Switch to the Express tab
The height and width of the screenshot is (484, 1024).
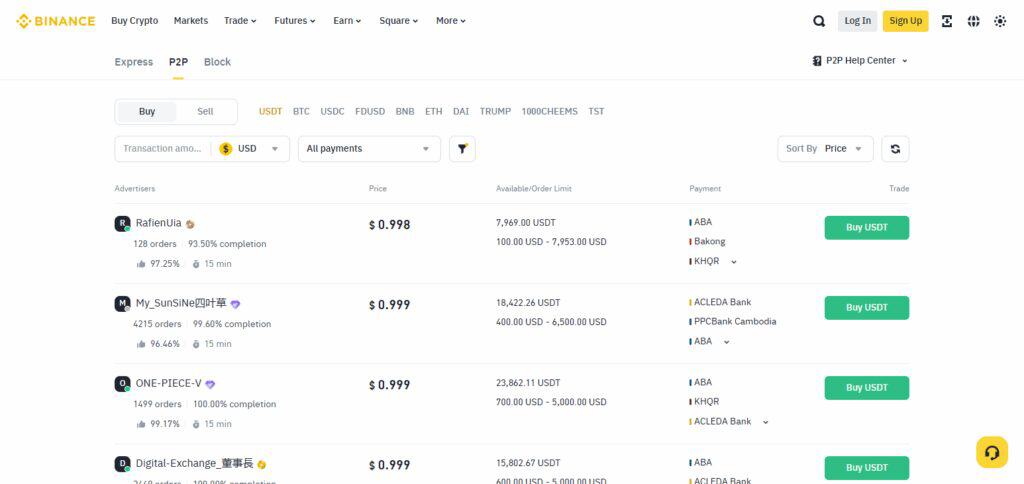pos(134,62)
